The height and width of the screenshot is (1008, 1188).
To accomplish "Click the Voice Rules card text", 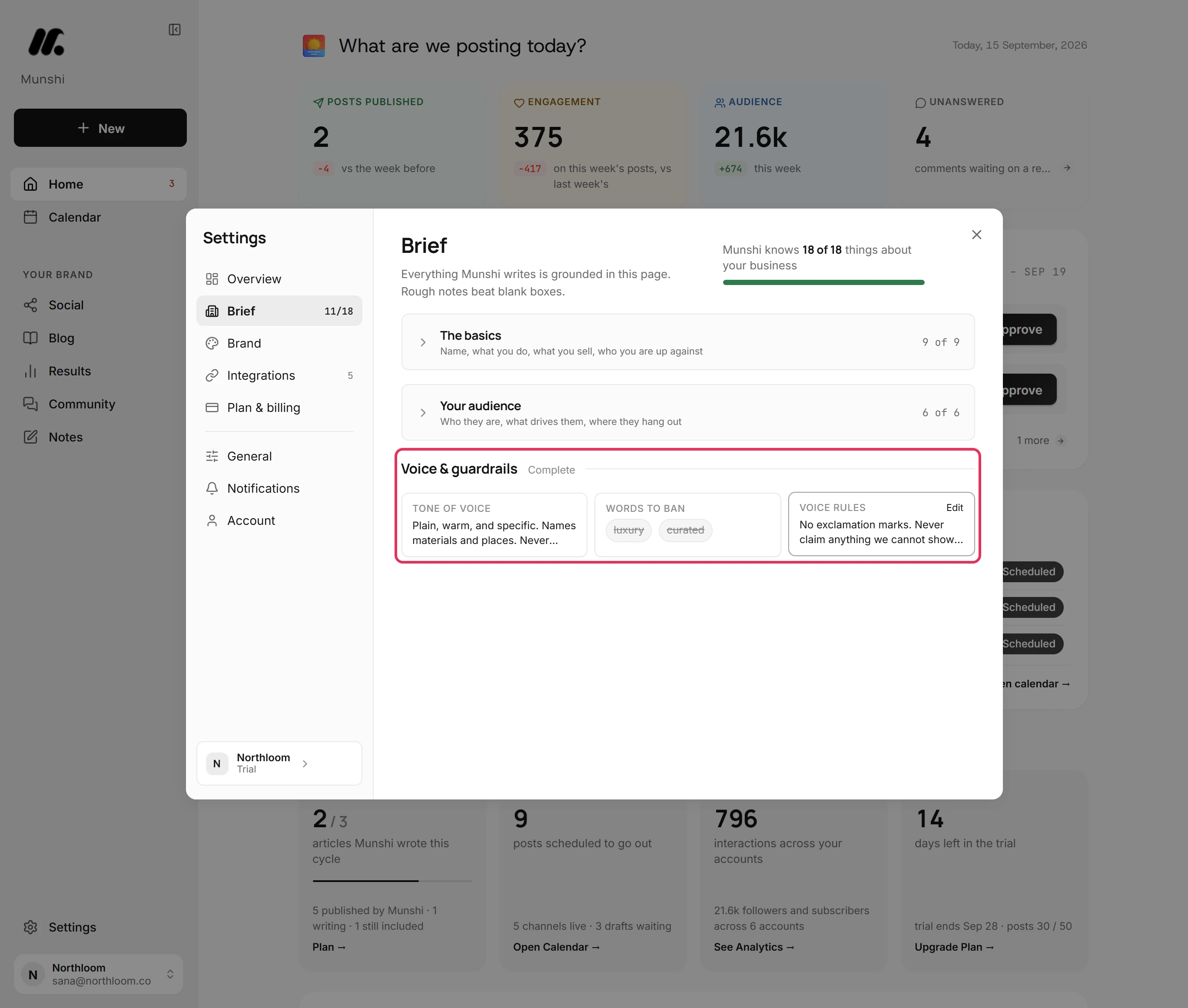I will [881, 532].
